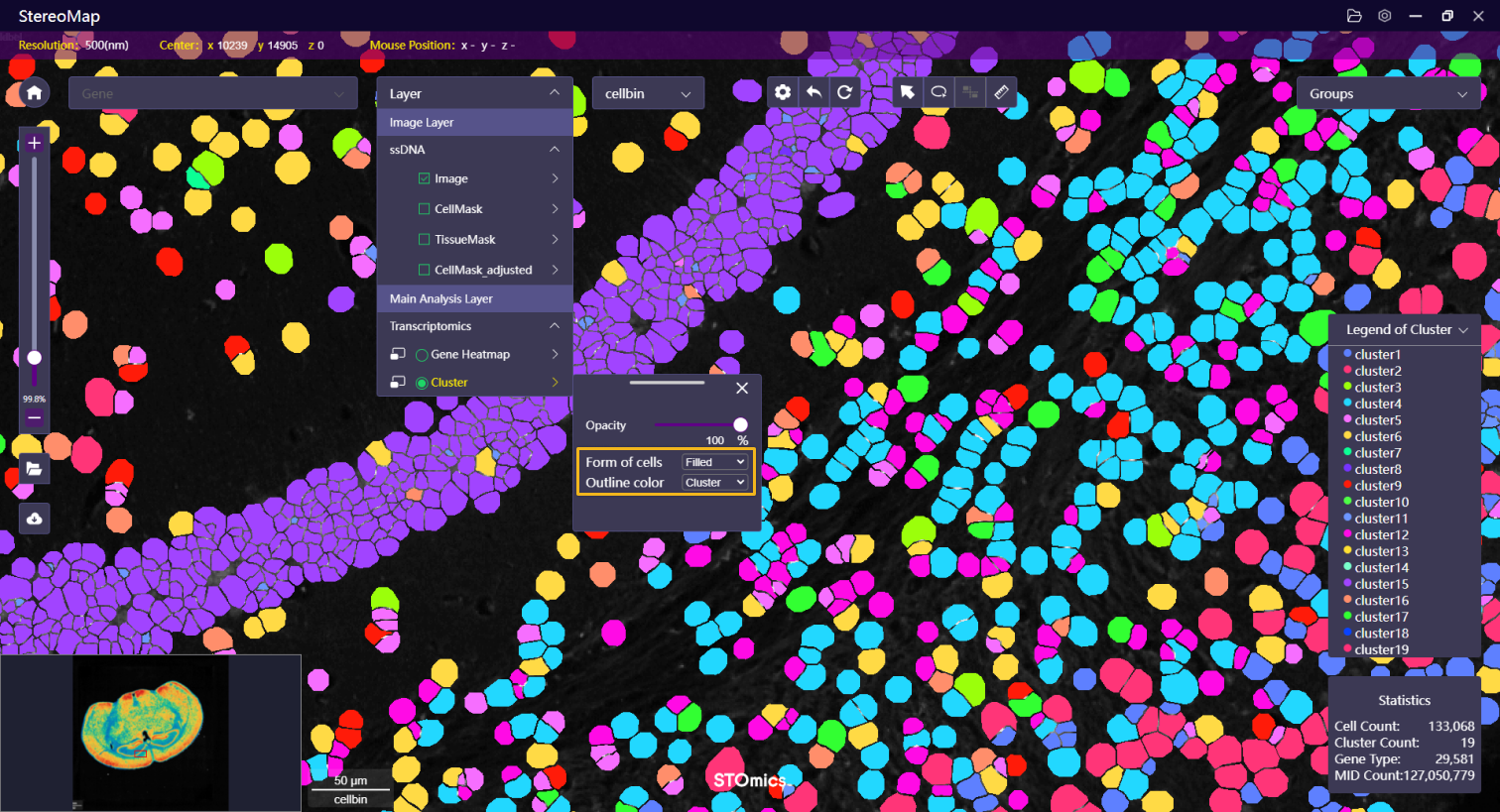Screen dimensions: 1500x812
Task: Choose the ruler measurement tool
Action: [x=1001, y=92]
